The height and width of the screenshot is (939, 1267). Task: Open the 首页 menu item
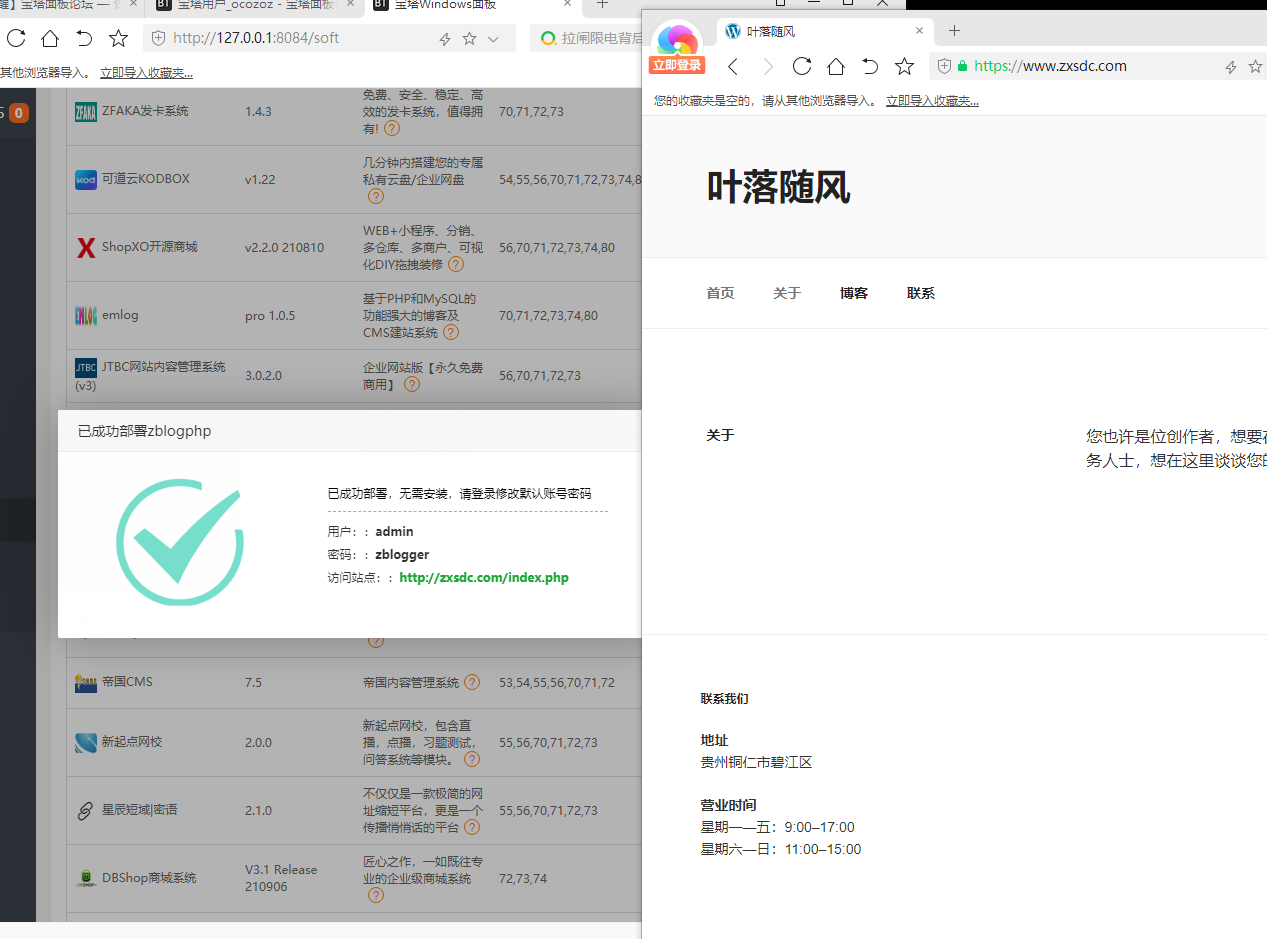720,293
